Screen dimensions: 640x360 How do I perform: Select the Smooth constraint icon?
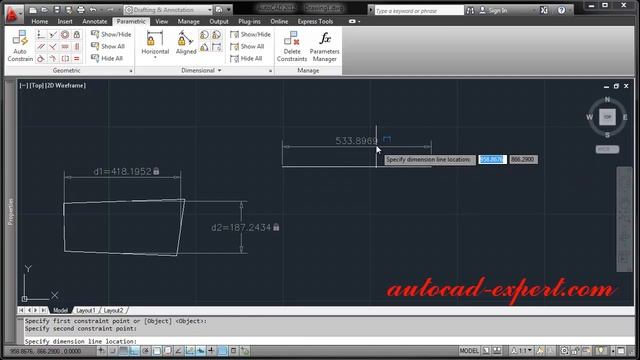click(53, 59)
